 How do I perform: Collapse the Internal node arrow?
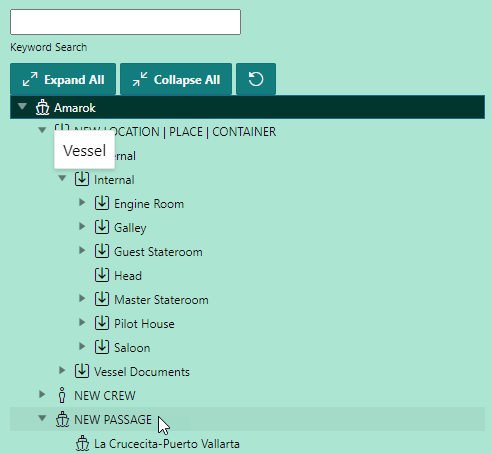click(x=62, y=178)
